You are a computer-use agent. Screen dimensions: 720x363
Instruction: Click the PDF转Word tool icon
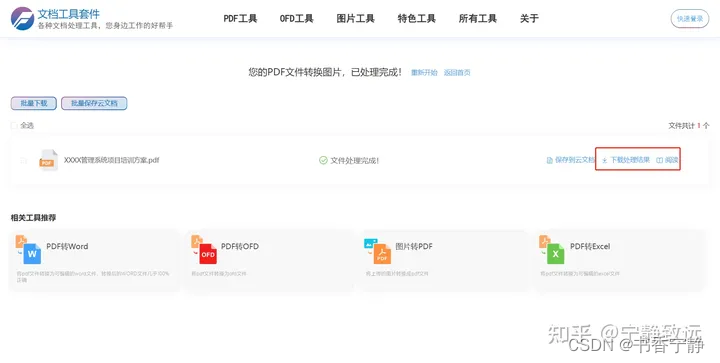point(28,250)
